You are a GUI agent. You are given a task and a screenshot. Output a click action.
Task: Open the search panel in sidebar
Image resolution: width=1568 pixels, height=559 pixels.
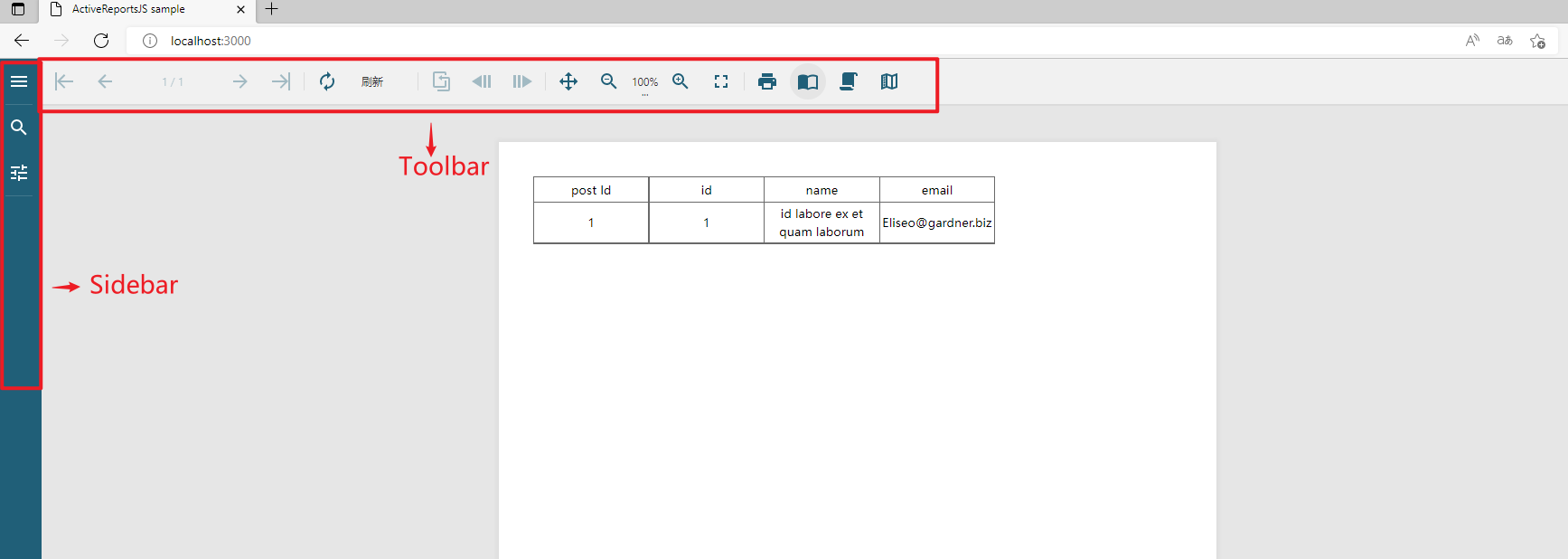19,128
